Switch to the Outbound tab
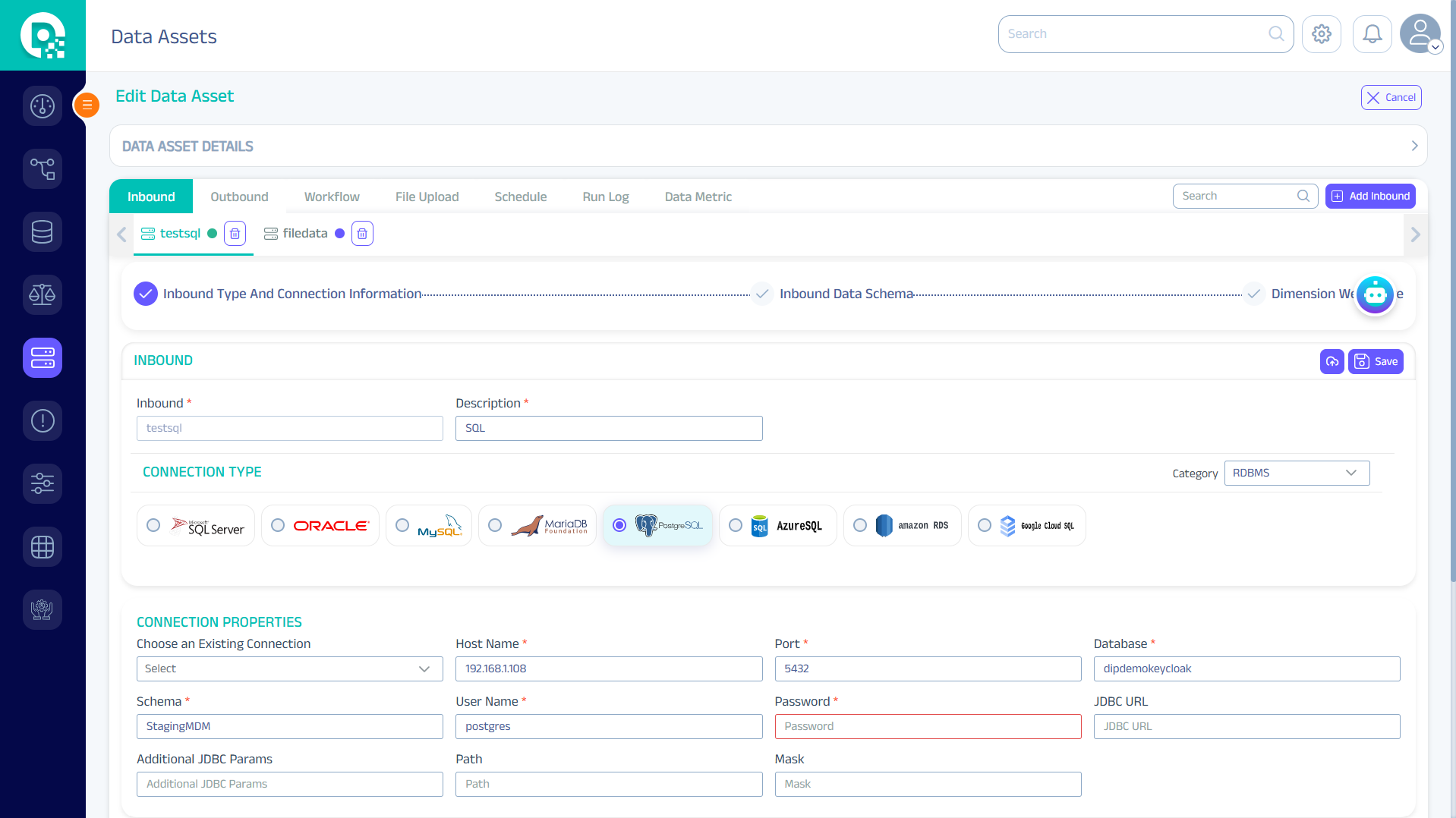This screenshot has width=1456, height=818. 239,197
